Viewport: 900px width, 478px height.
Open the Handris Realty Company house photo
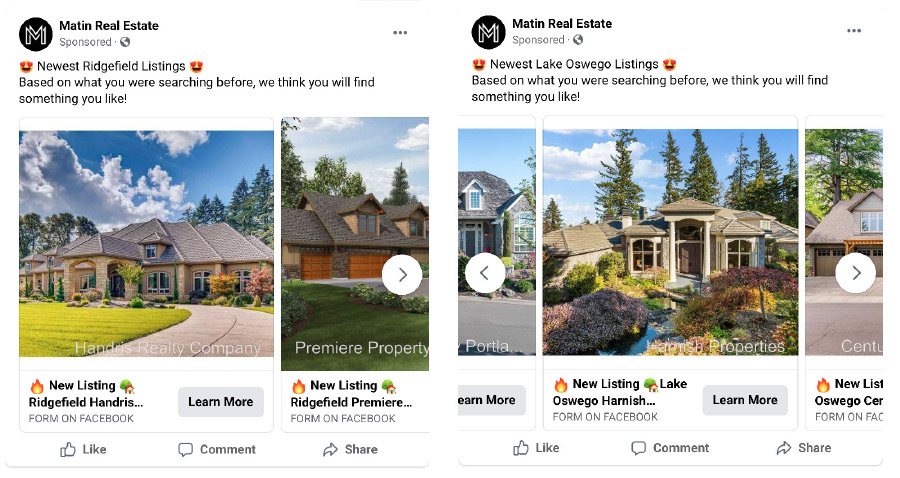(146, 244)
